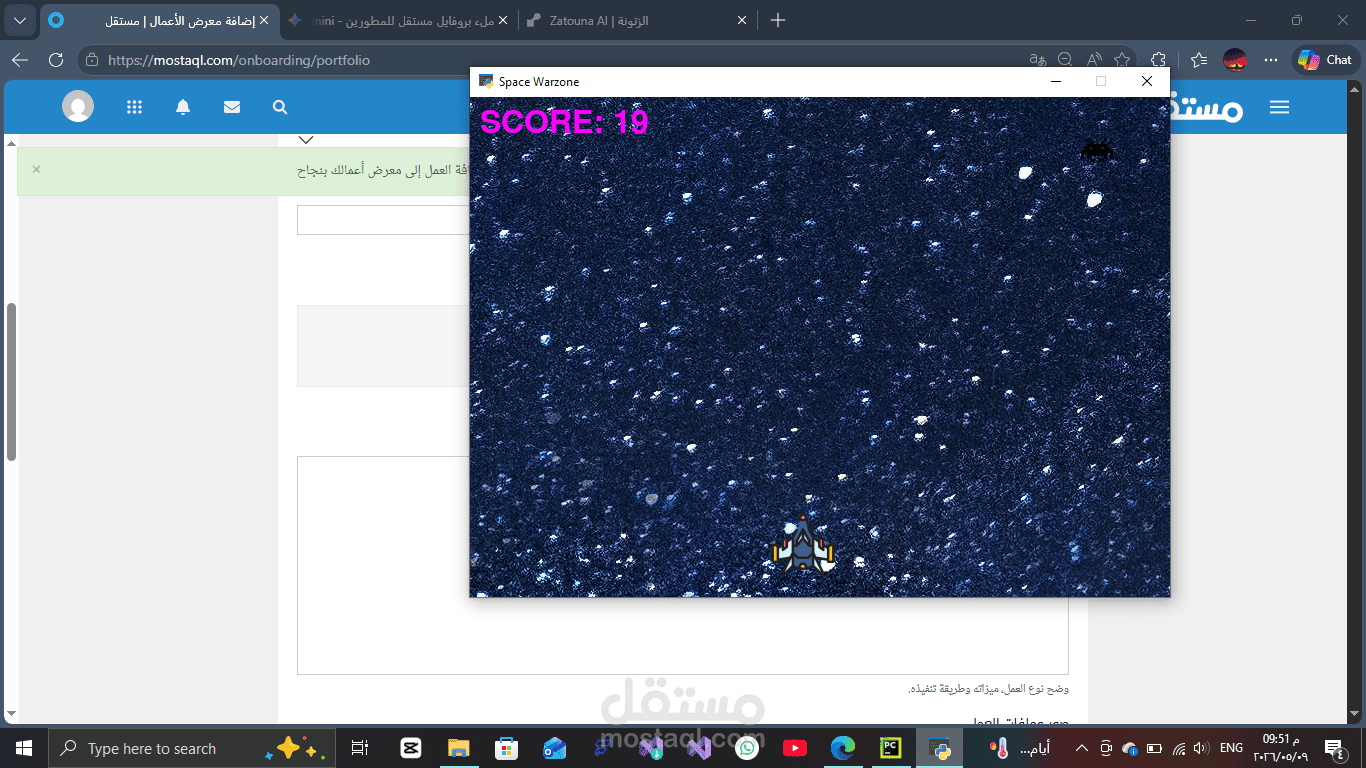
Task: Click the zoom icon in the address bar
Action: [x=1066, y=60]
